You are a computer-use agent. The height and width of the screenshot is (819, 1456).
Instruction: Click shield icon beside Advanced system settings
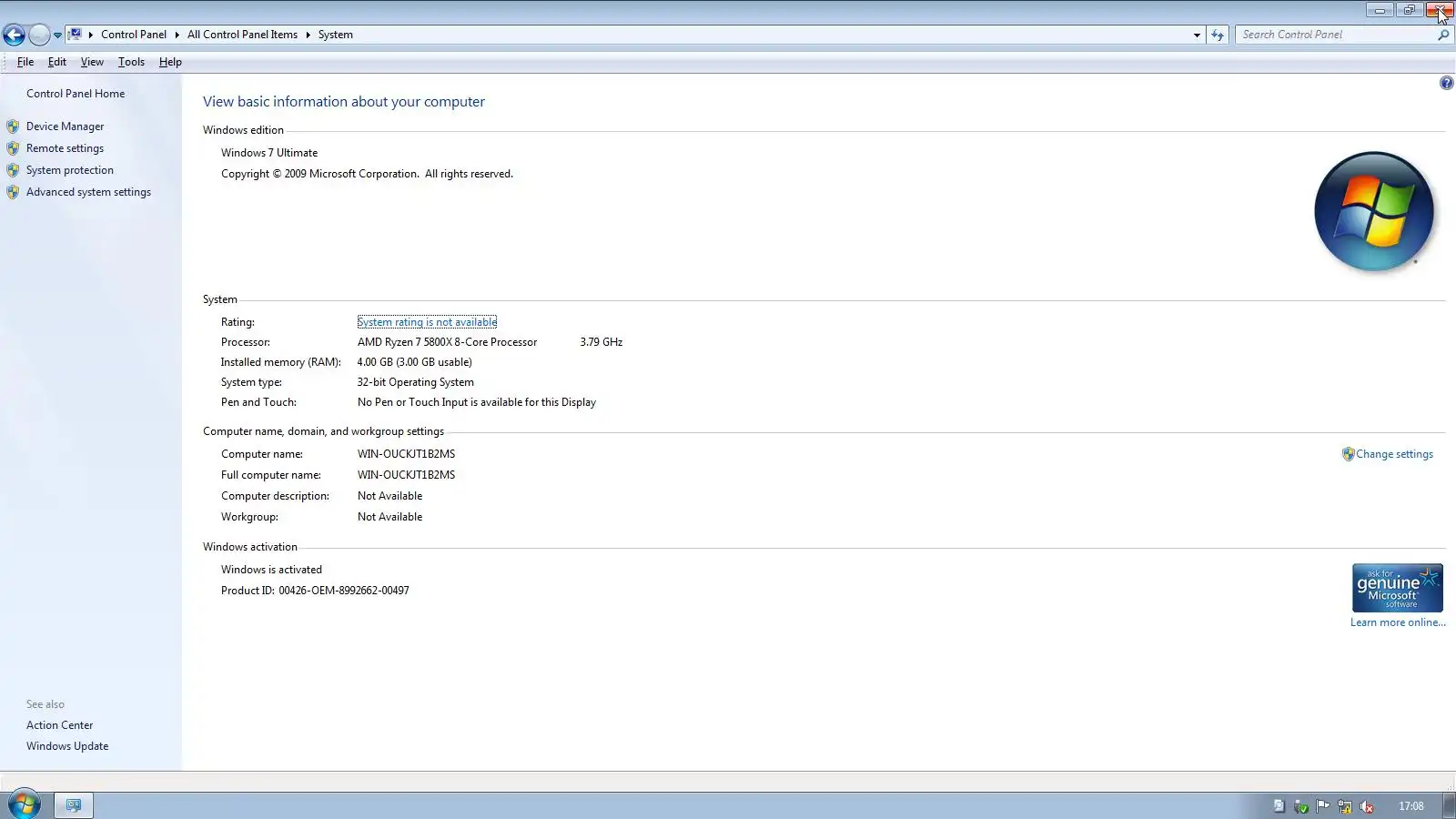[13, 192]
